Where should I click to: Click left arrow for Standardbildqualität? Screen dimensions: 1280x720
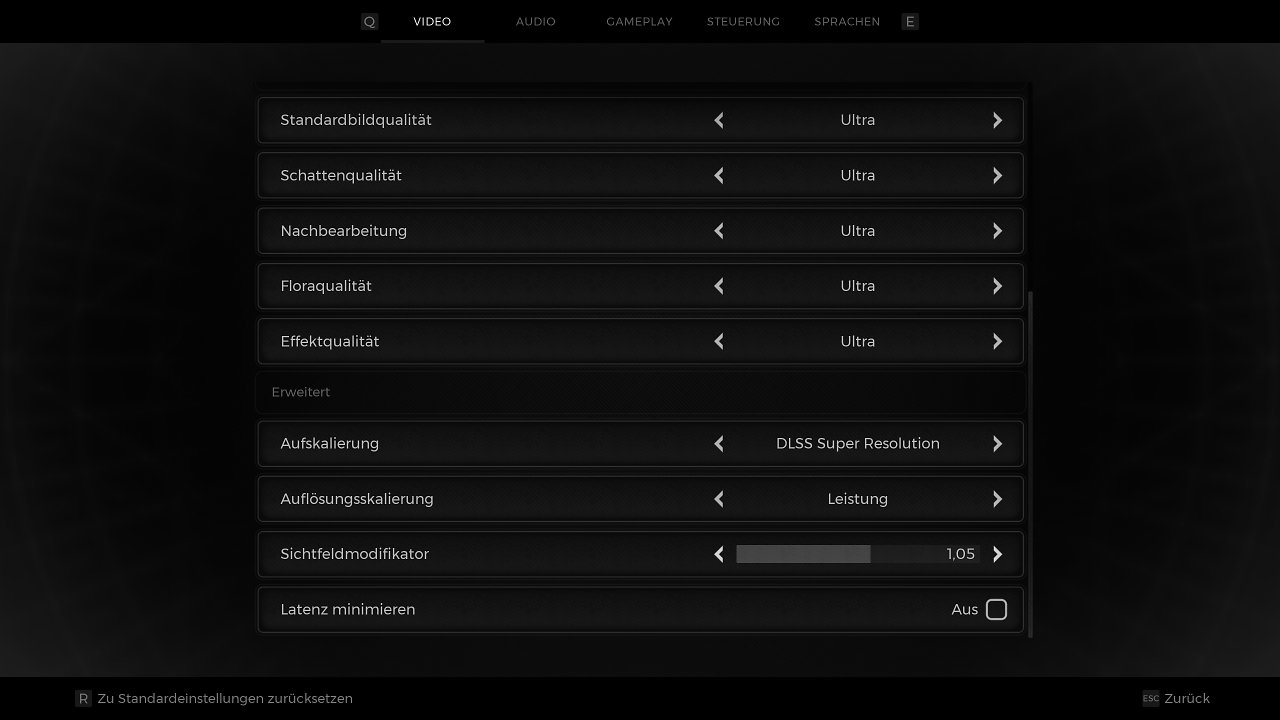(719, 120)
